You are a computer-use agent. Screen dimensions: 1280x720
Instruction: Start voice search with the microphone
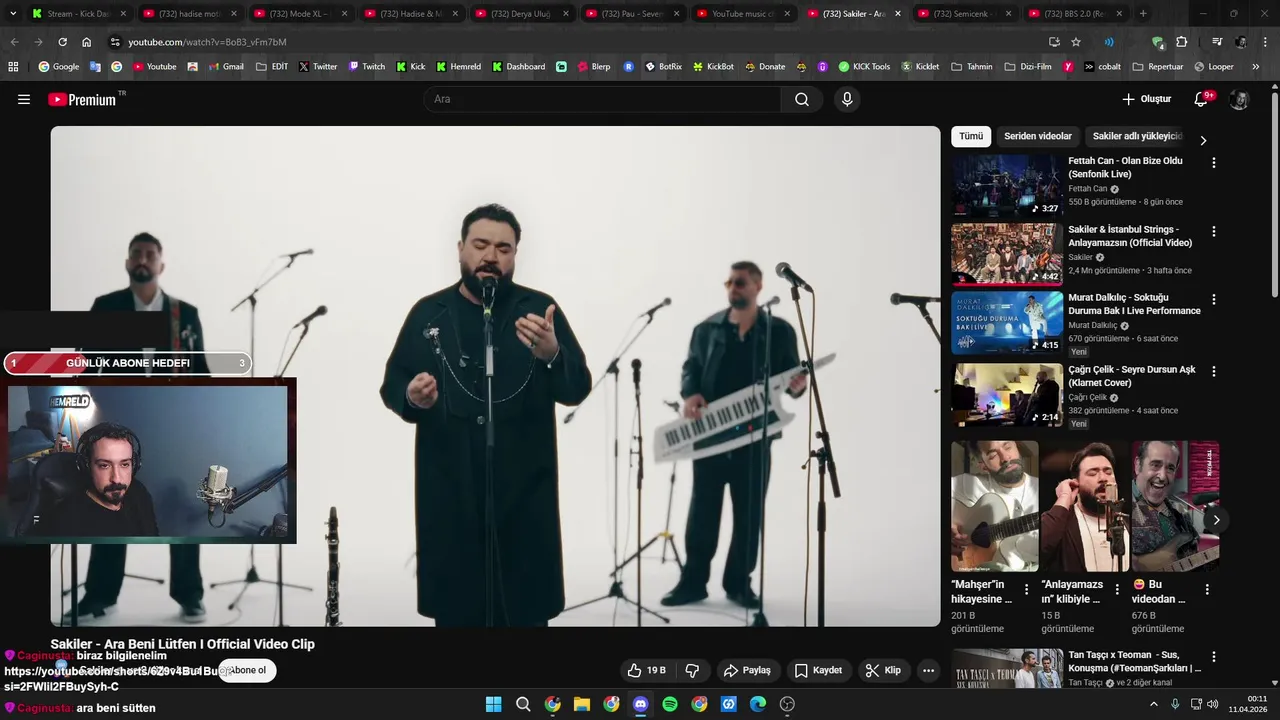point(847,99)
